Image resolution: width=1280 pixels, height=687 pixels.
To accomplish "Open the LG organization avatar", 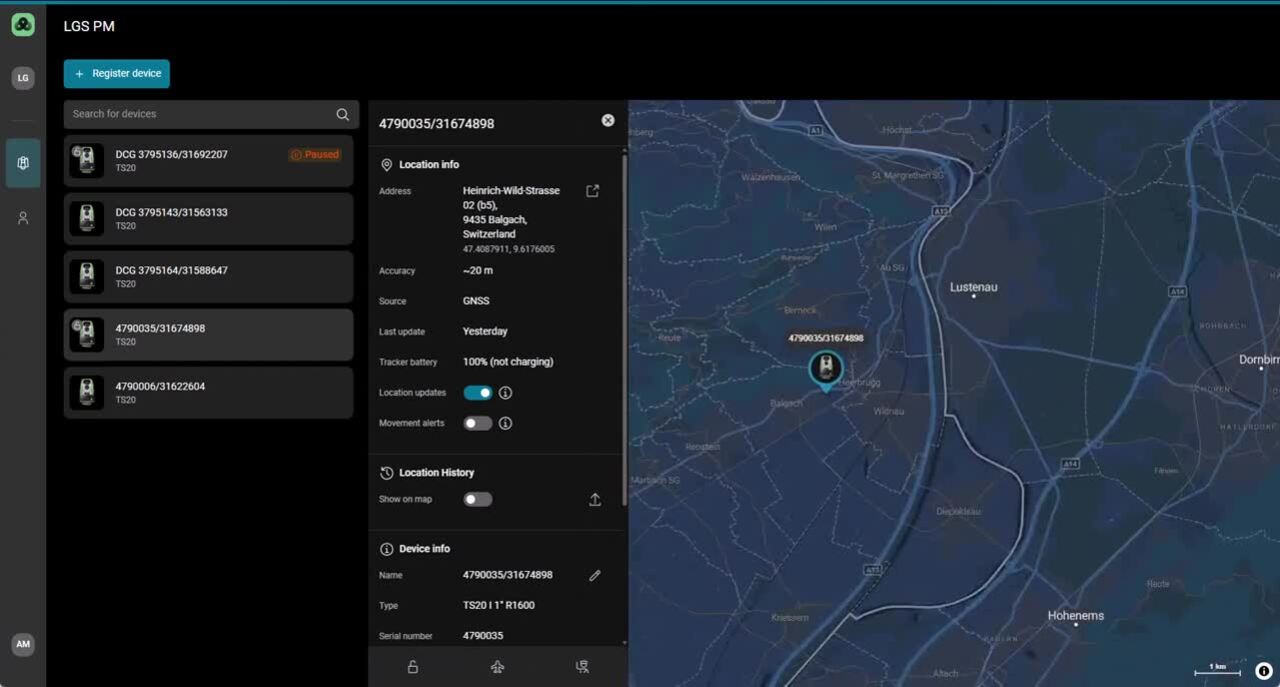I will (x=23, y=78).
